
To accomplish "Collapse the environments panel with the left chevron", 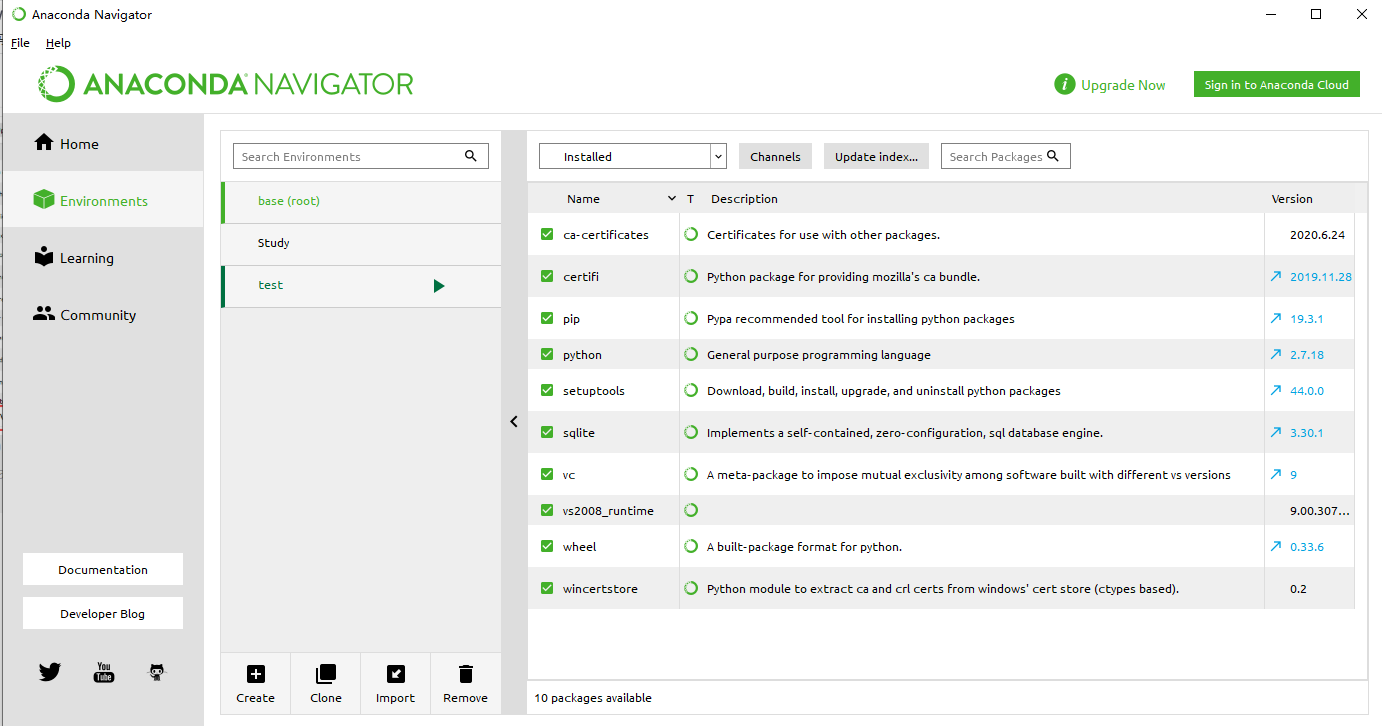I will tap(514, 422).
